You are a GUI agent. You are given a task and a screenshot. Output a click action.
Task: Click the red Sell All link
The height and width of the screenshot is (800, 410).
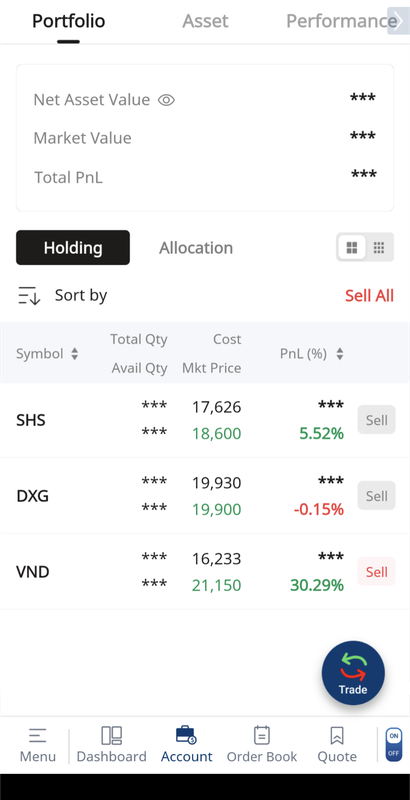click(369, 295)
